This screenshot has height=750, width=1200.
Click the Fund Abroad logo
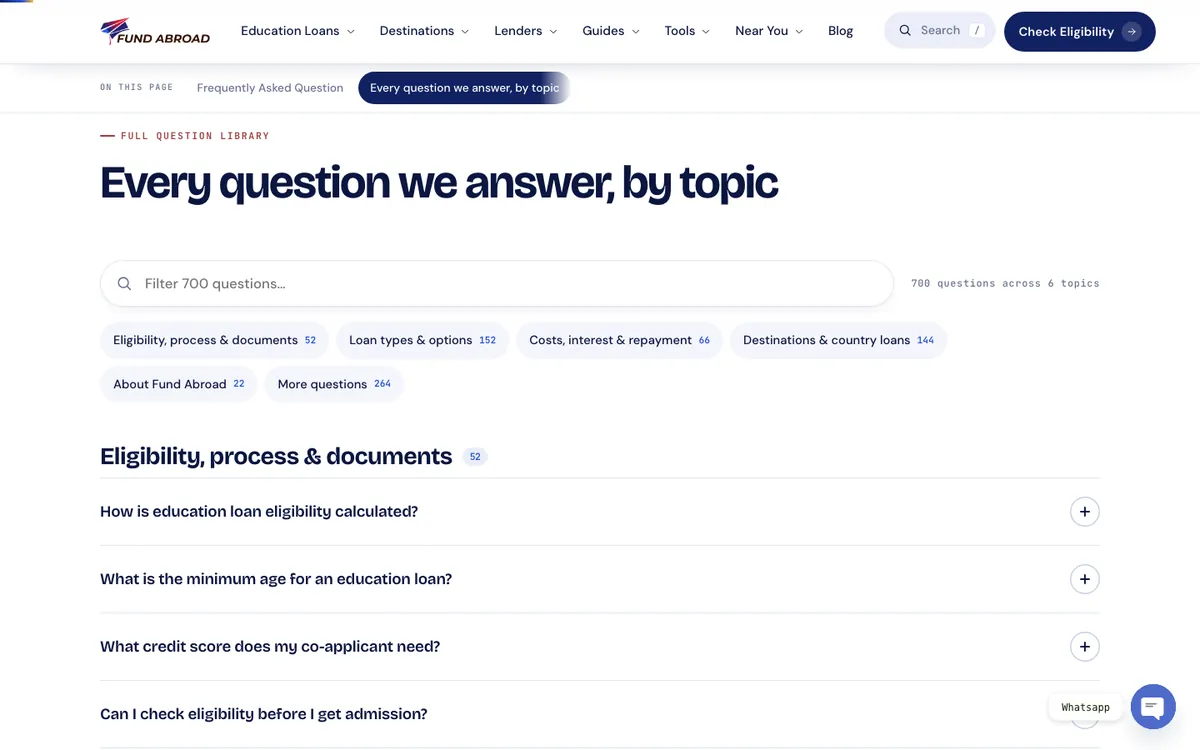[155, 31]
